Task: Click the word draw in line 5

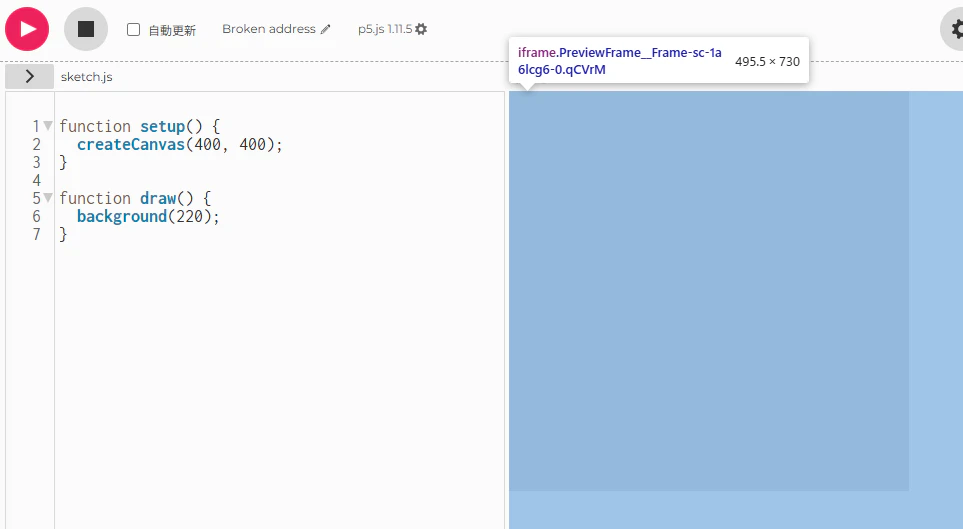Action: pyautogui.click(x=158, y=198)
